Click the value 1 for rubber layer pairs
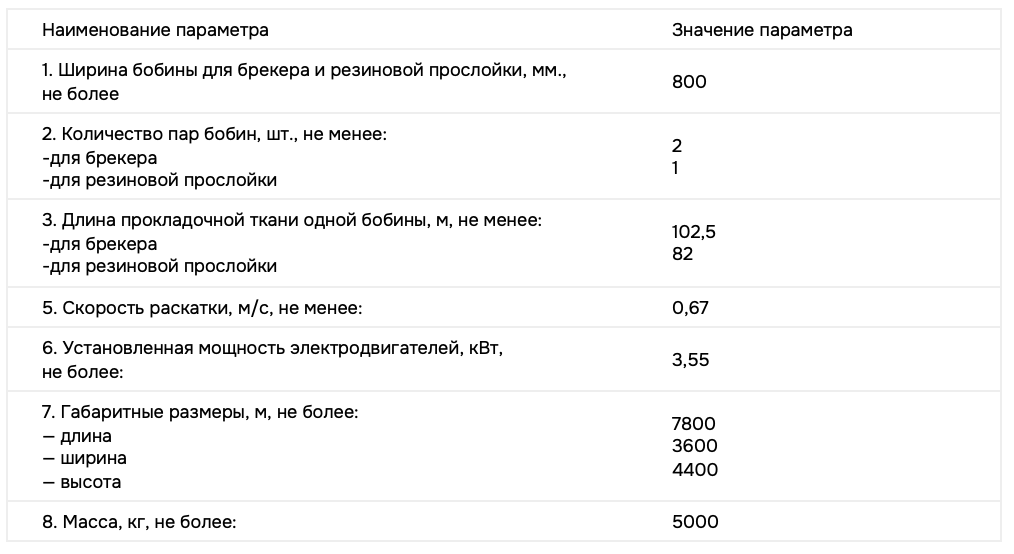1014x554 pixels. (x=676, y=168)
